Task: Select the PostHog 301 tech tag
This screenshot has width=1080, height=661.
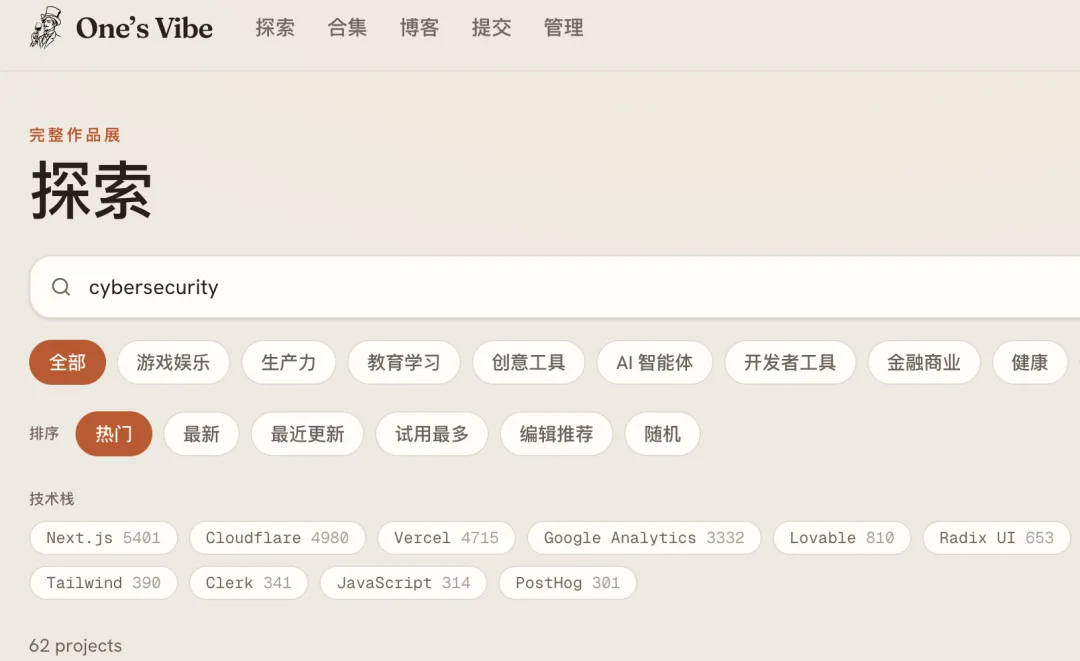Action: [x=568, y=583]
